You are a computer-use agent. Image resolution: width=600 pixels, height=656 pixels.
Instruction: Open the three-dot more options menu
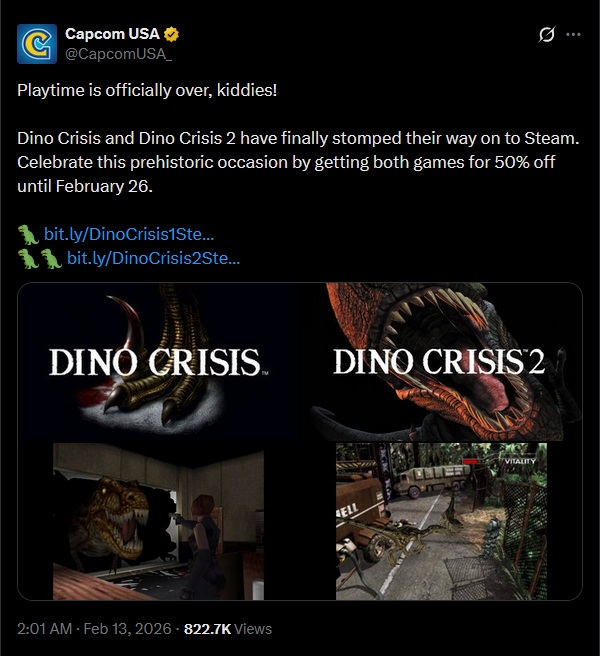pyautogui.click(x=573, y=34)
